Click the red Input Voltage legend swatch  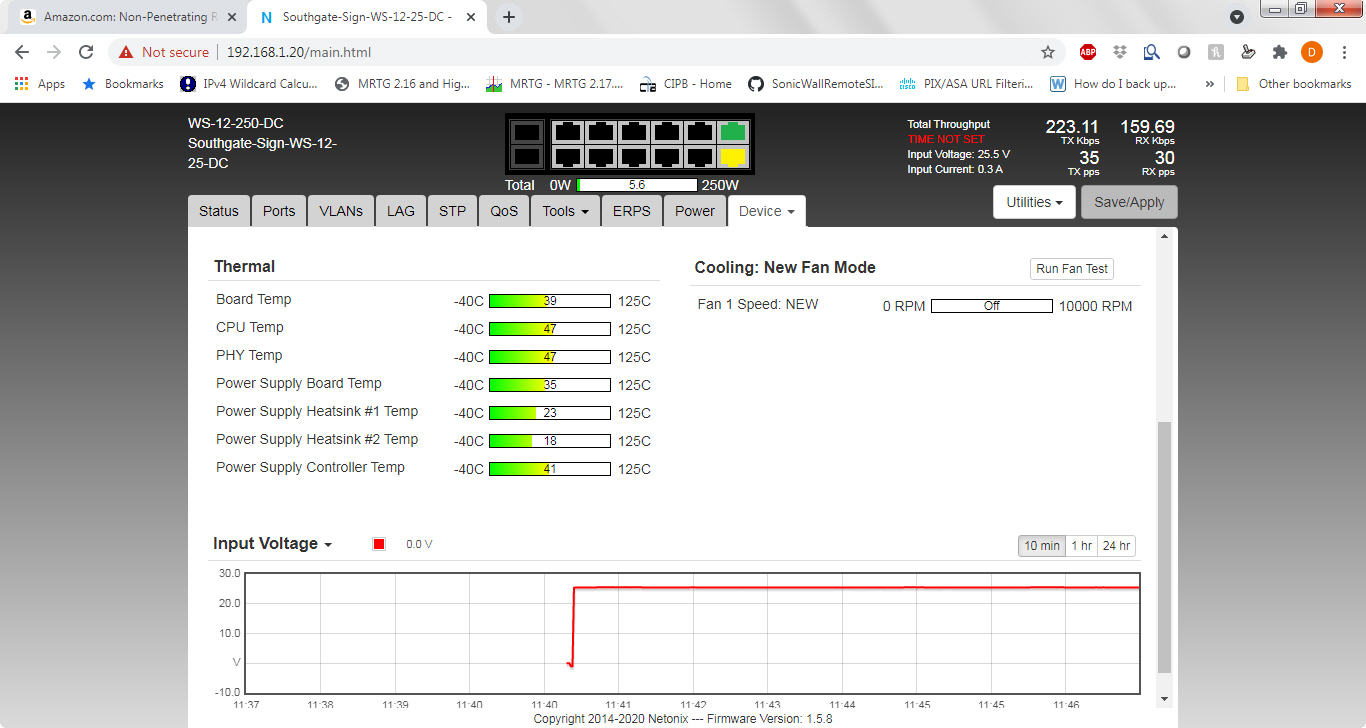point(379,544)
